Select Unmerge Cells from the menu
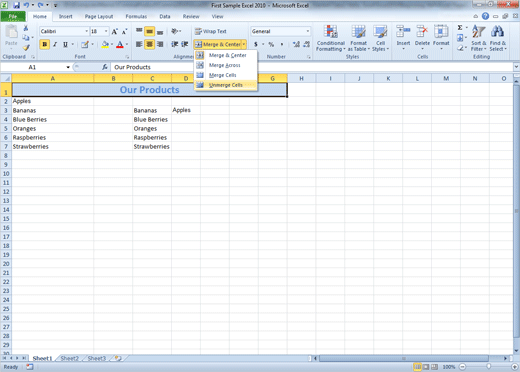This screenshot has height=372, width=520. coord(225,85)
